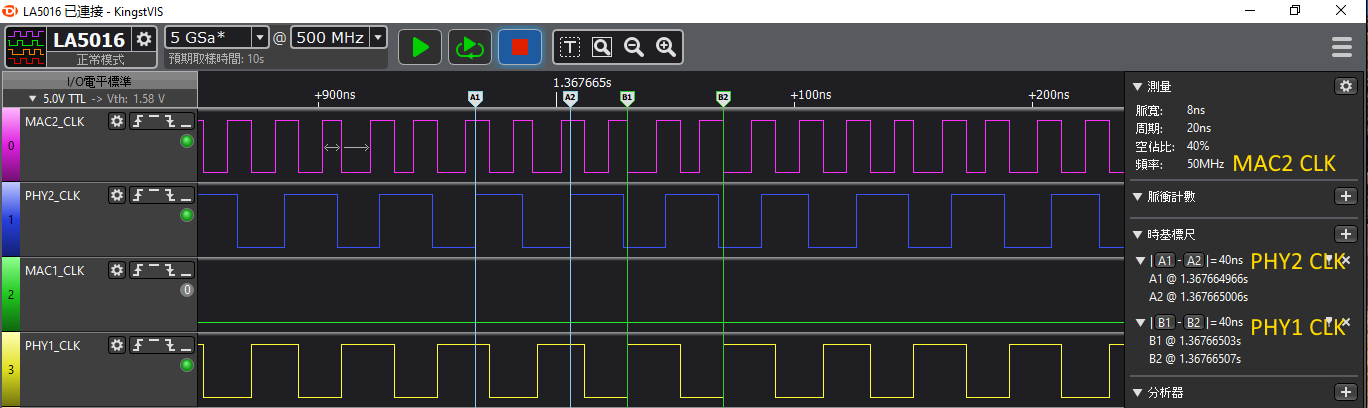Add a new pulse counter with plus button
Screen dimensions: 1368x408
click(1346, 196)
